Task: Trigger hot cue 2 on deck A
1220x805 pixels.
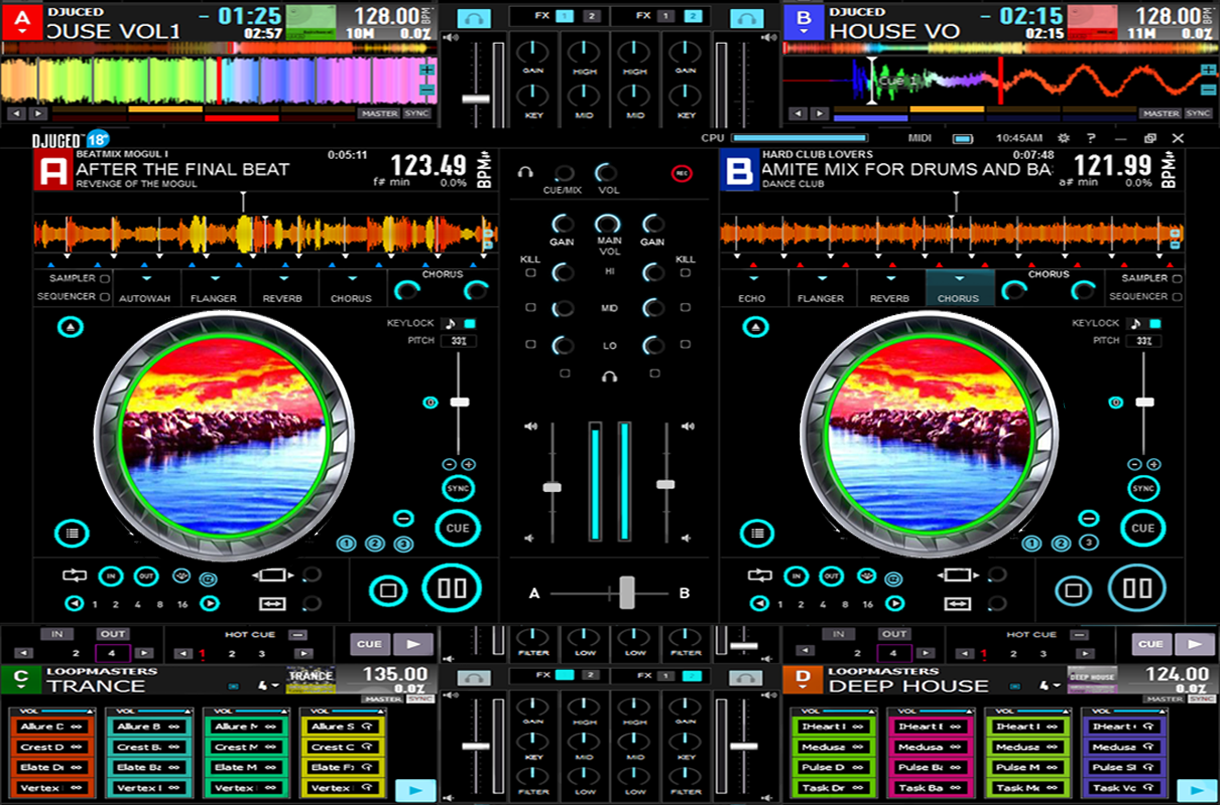Action: tap(375, 543)
